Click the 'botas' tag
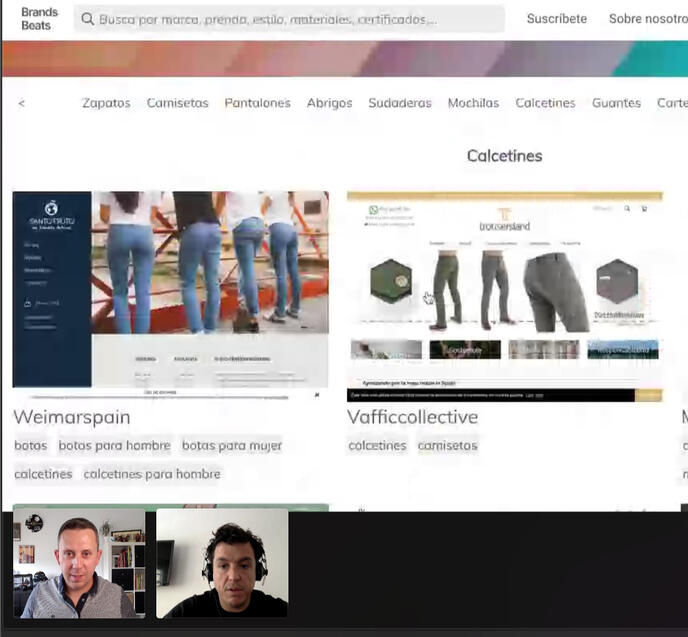Screen dimensions: 688x637 (31, 445)
